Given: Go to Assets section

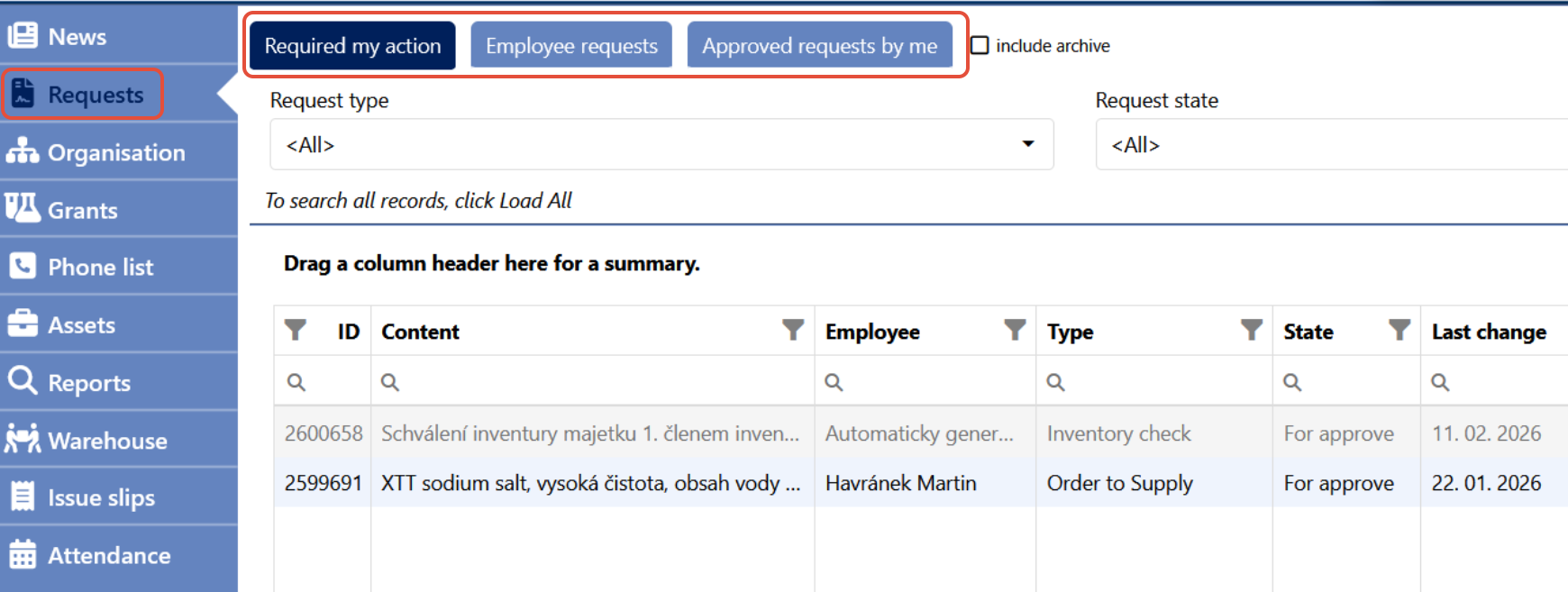Looking at the screenshot, I should tap(119, 323).
